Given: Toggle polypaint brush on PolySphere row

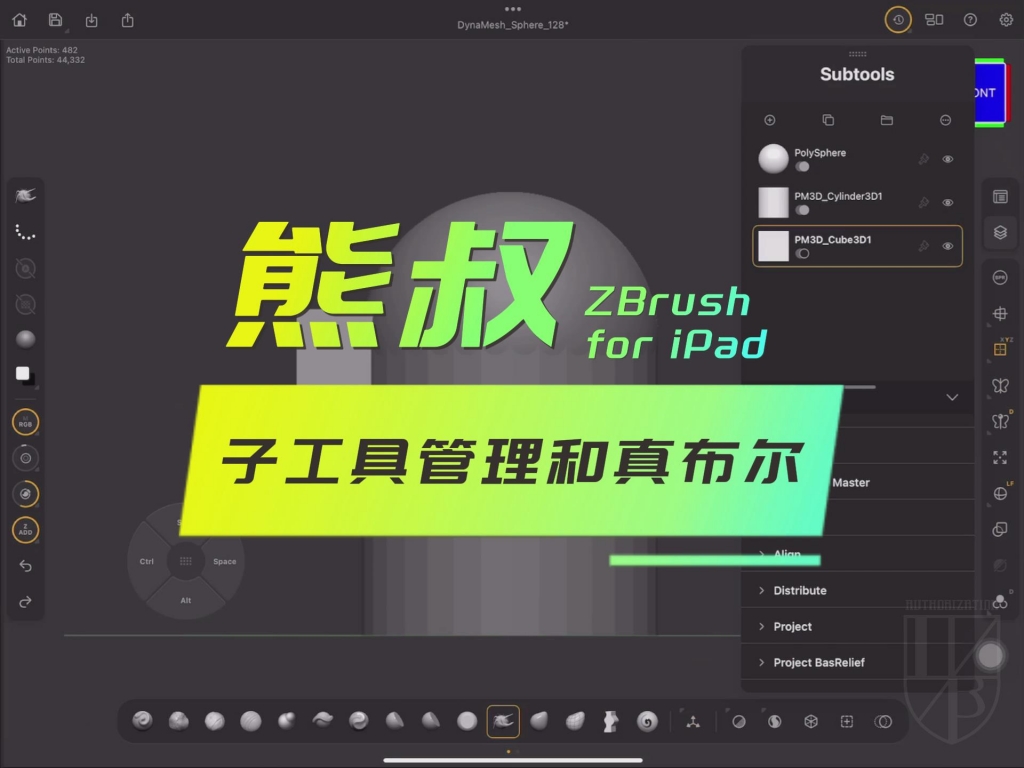Looking at the screenshot, I should [x=923, y=159].
